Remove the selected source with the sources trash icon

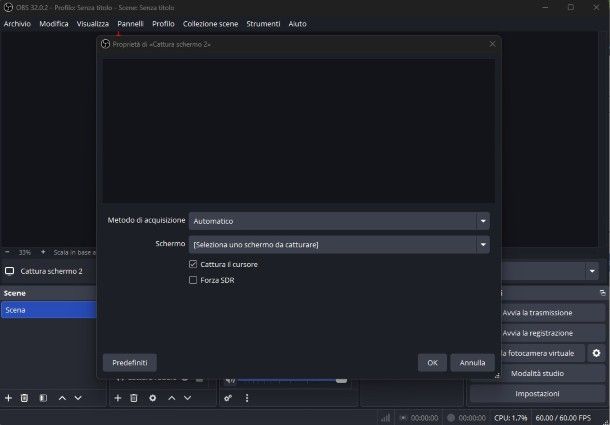(134, 398)
